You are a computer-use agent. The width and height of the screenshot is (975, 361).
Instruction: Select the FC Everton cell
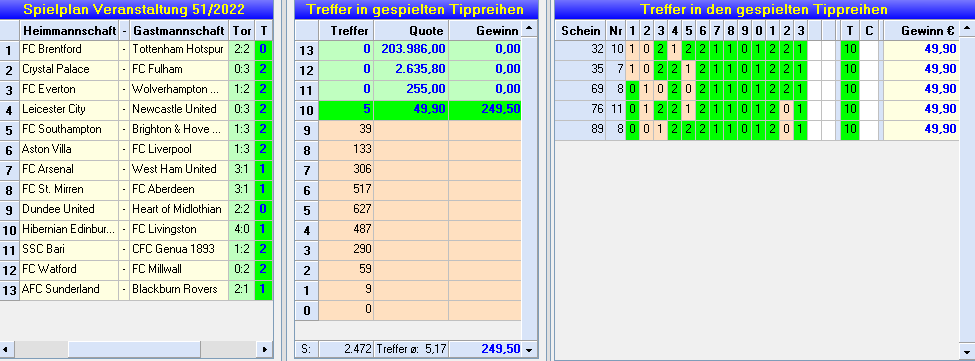[x=69, y=89]
